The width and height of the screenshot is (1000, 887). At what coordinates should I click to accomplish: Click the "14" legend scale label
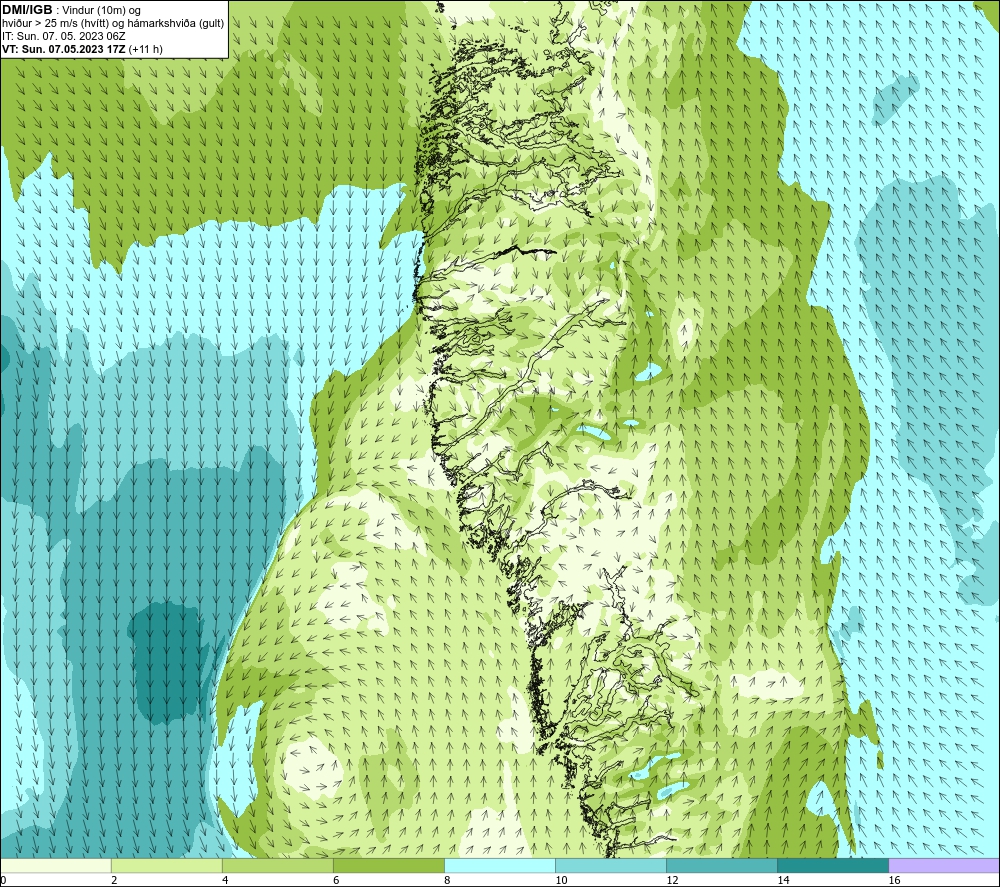(x=783, y=880)
